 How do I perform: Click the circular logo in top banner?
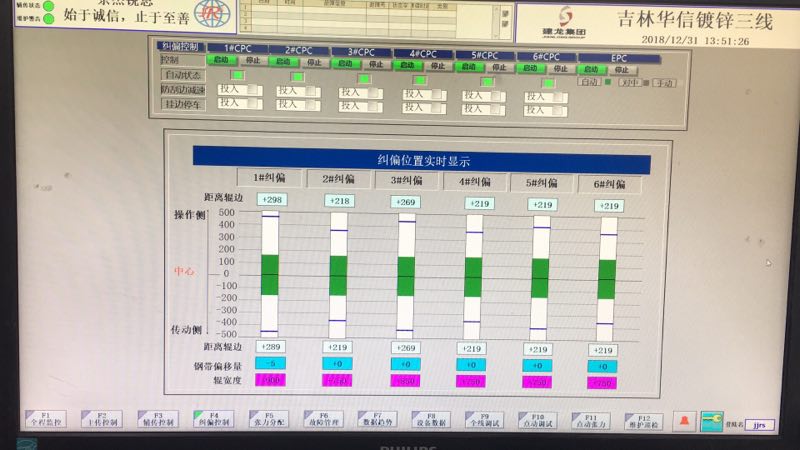pos(208,13)
